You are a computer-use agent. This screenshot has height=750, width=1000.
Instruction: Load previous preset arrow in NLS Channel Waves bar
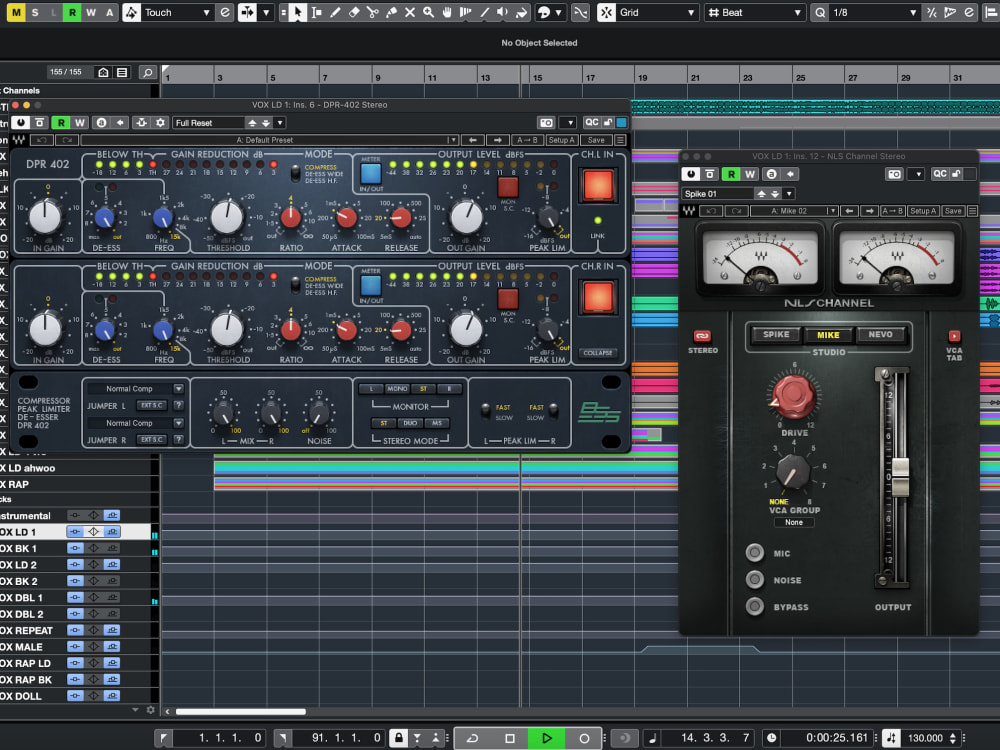[x=849, y=210]
